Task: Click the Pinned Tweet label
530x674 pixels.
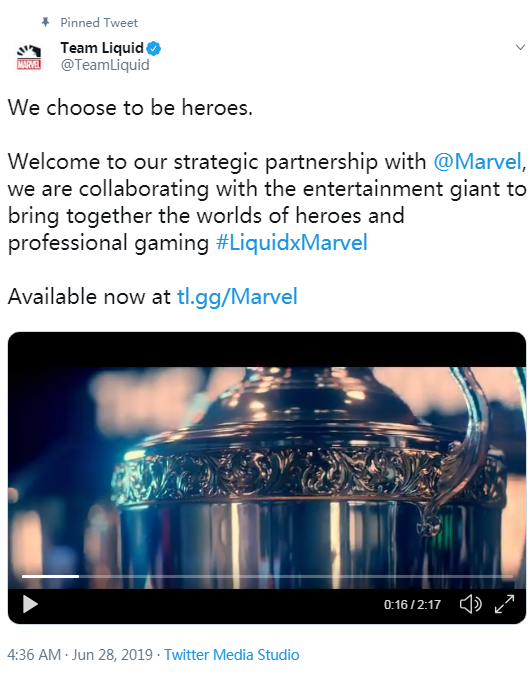Action: pos(99,22)
